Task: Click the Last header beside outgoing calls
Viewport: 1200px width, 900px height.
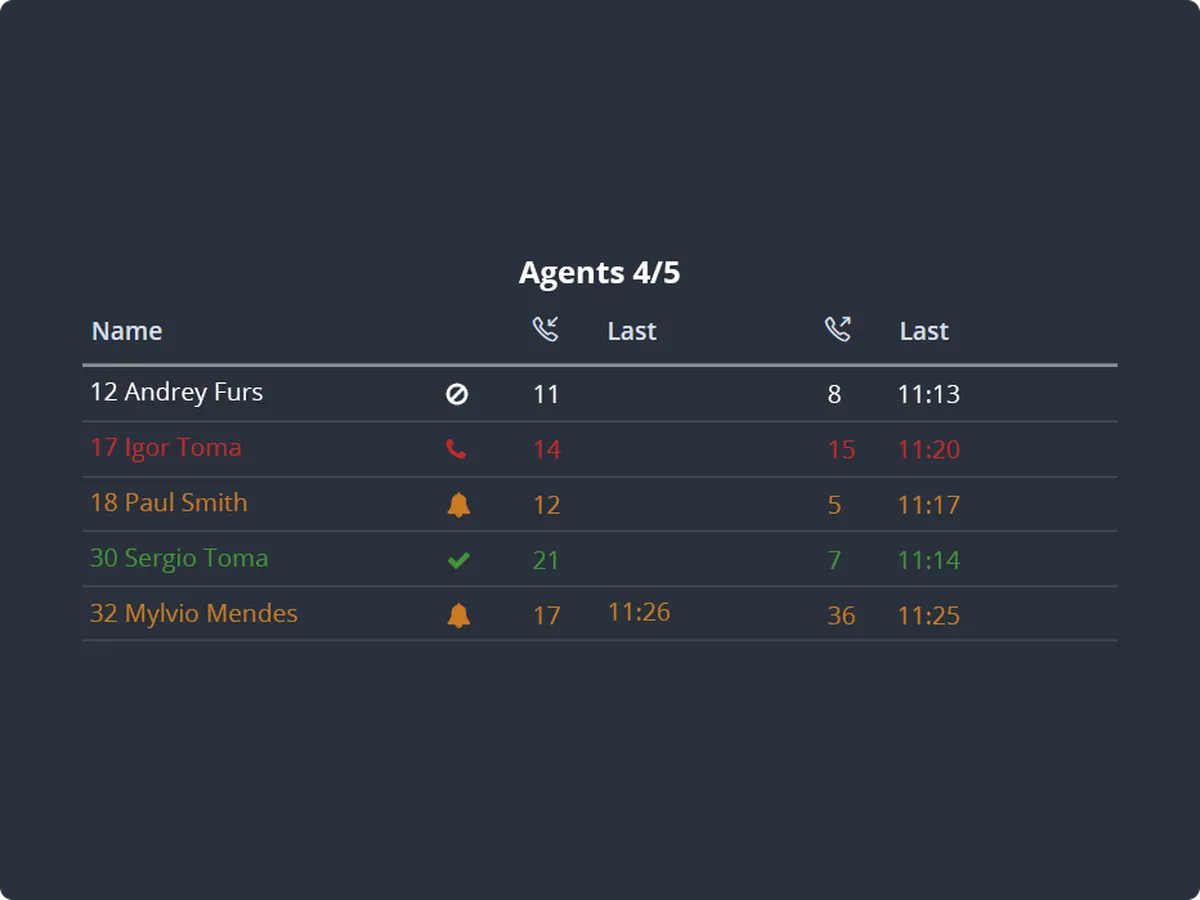Action: pos(924,331)
